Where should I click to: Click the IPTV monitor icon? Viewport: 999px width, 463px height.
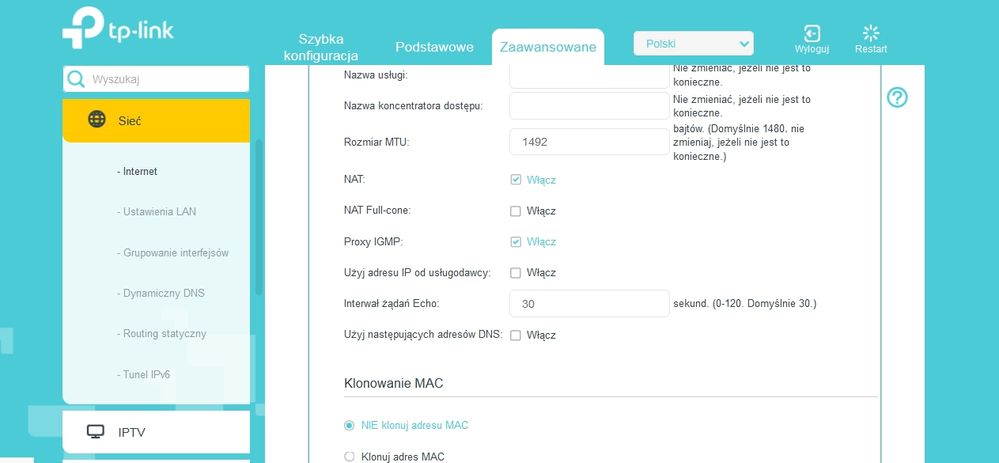pos(96,432)
